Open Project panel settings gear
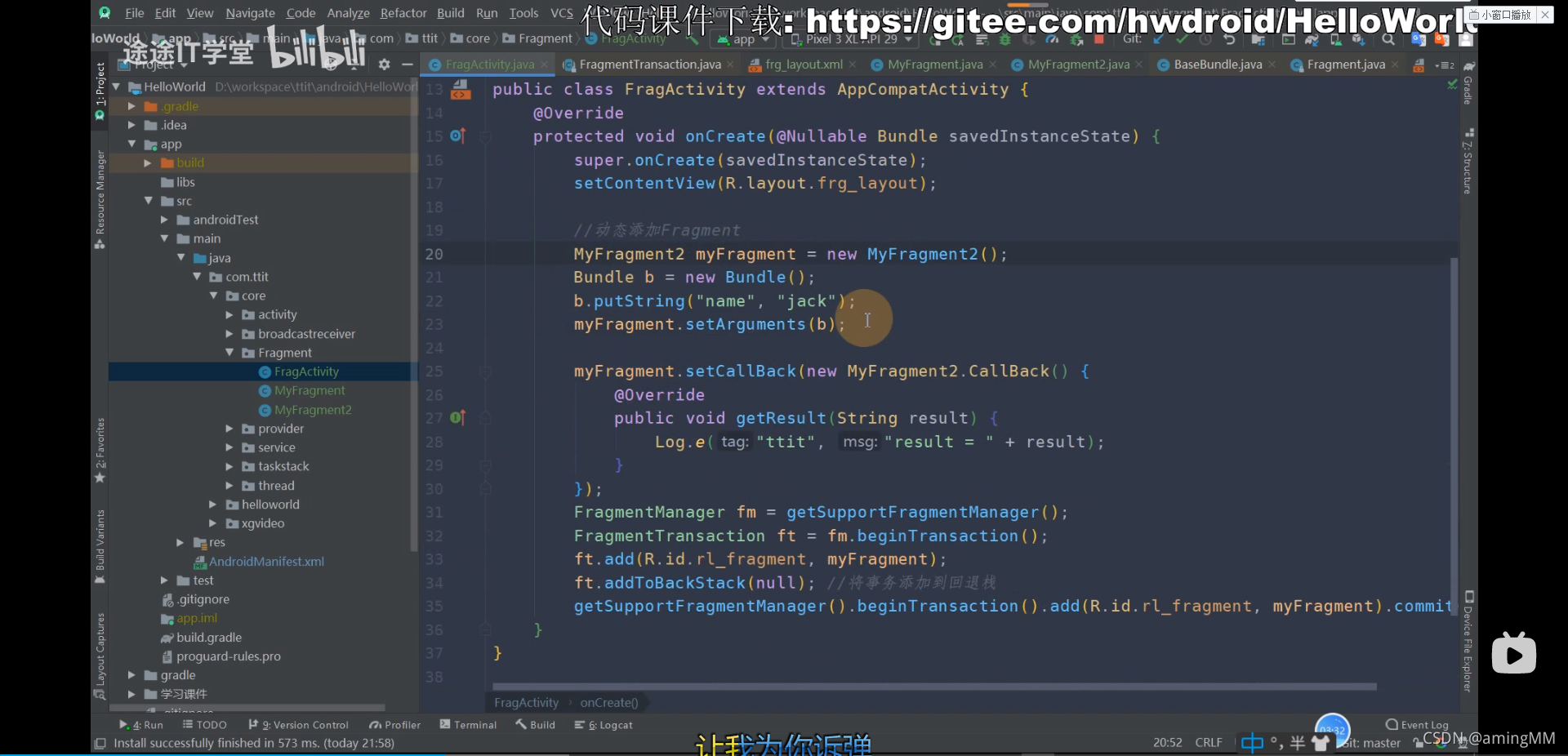1568x756 pixels. tap(384, 64)
